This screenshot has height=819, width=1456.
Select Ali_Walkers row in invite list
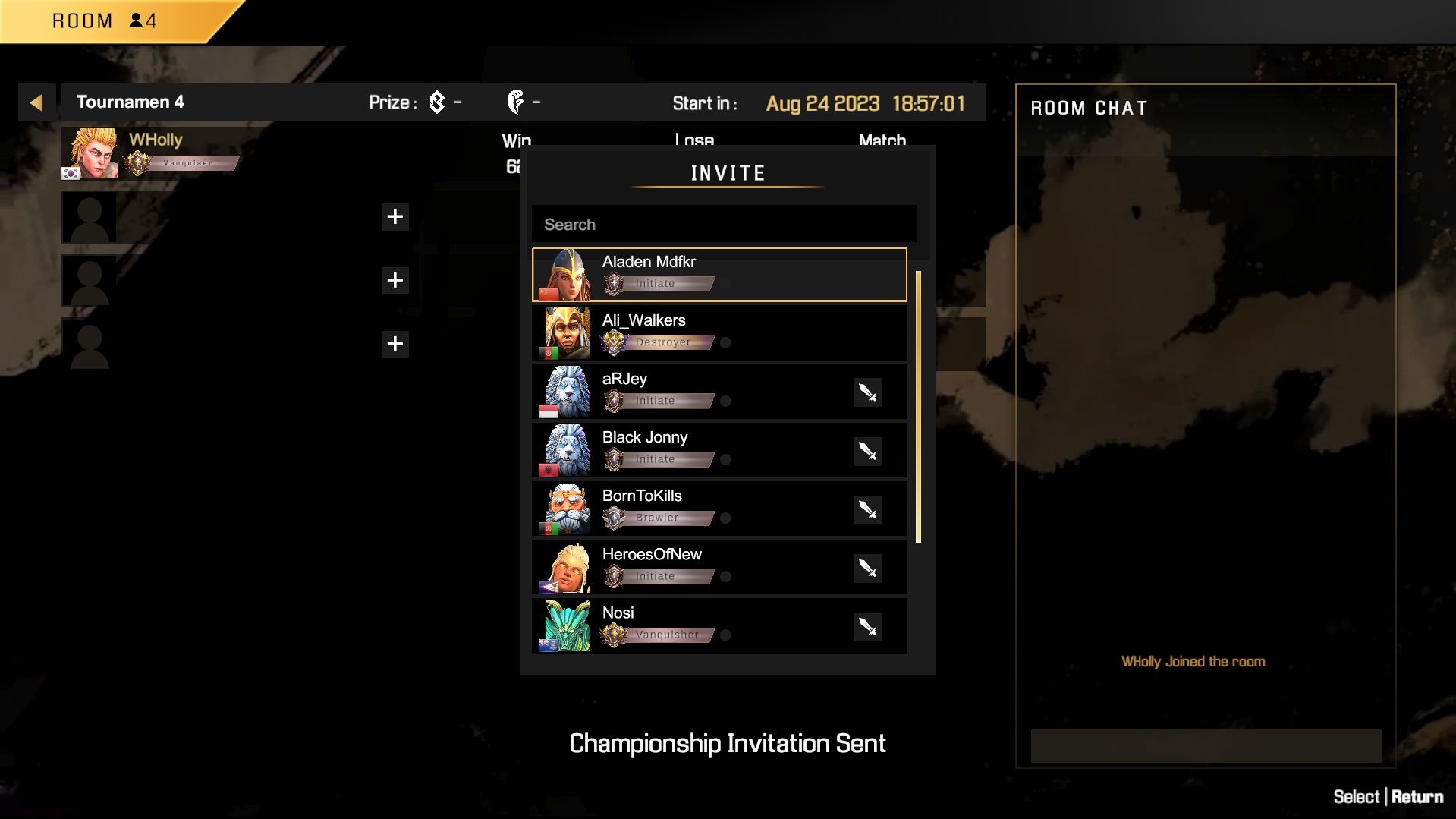click(719, 333)
